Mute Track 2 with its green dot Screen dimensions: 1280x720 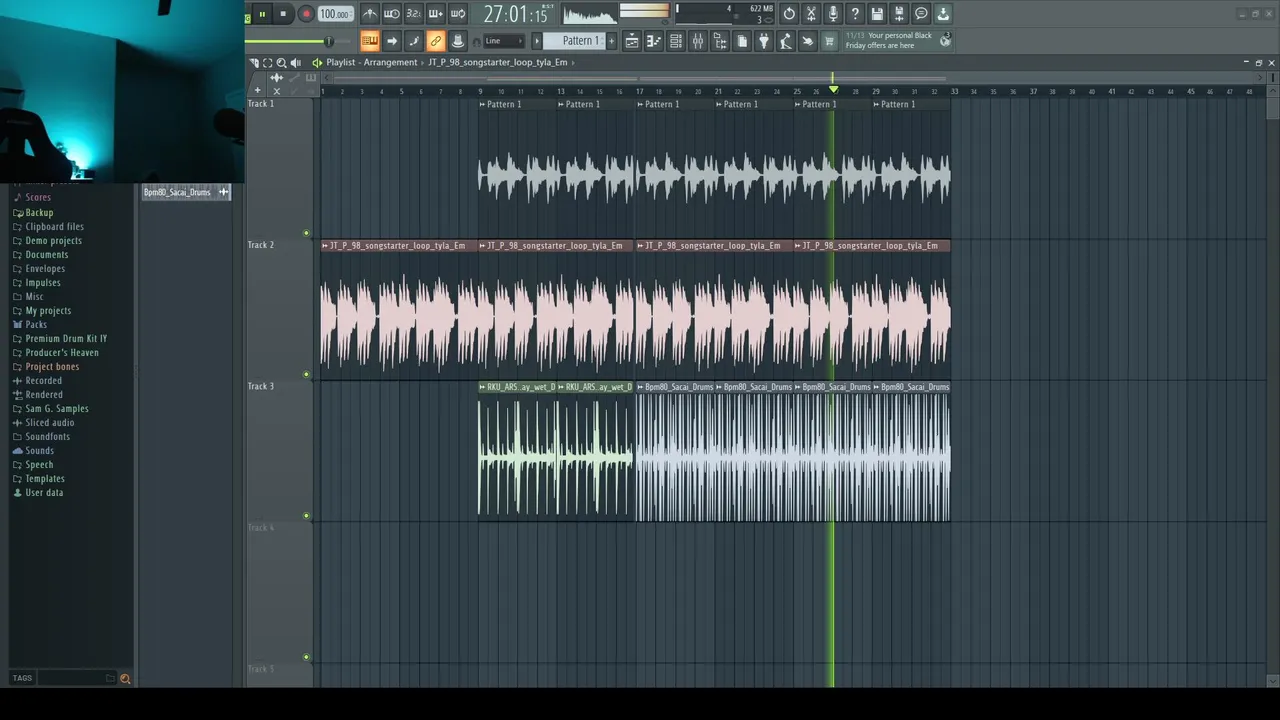(307, 375)
